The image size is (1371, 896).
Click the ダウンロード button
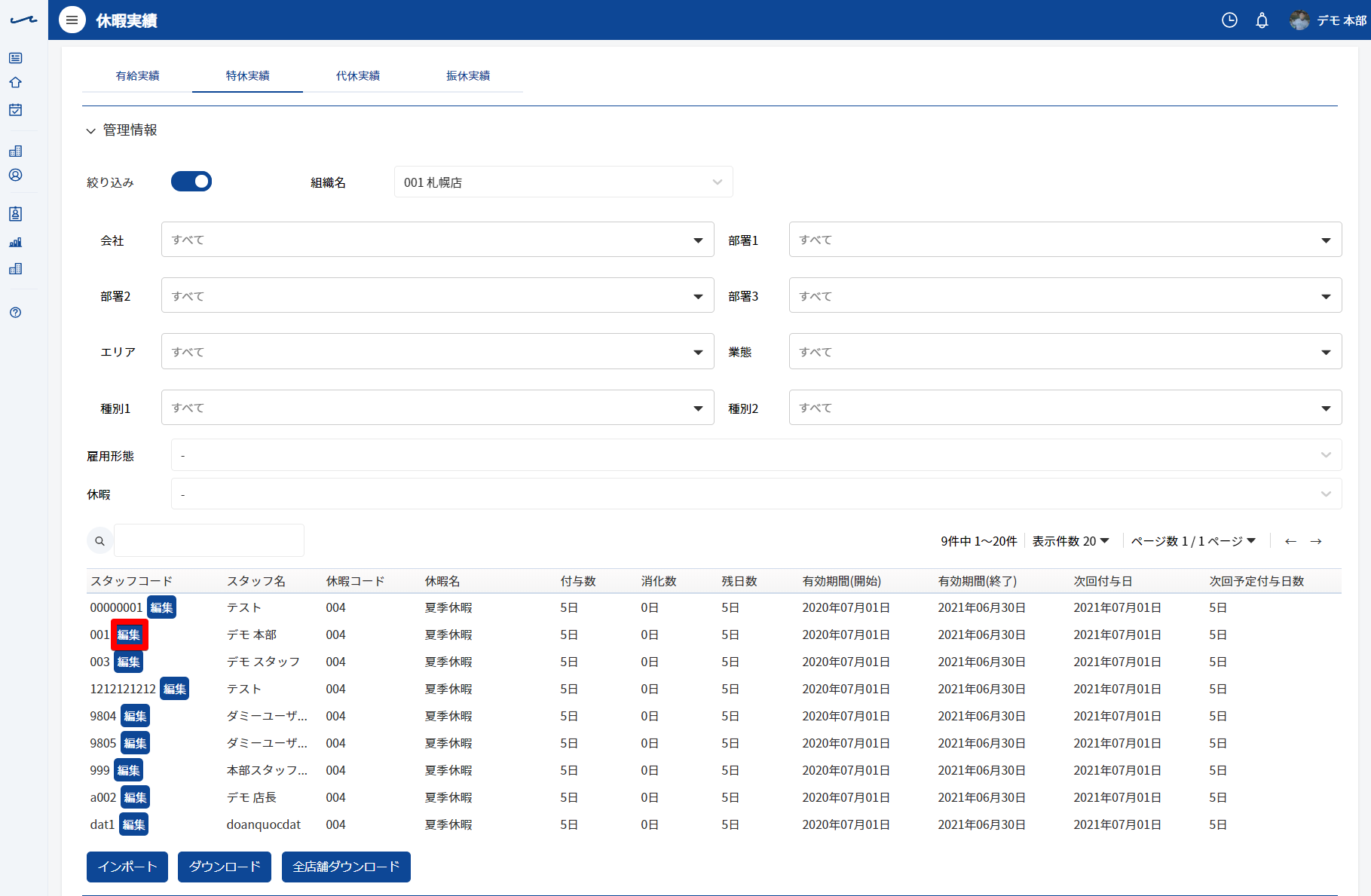tap(225, 867)
